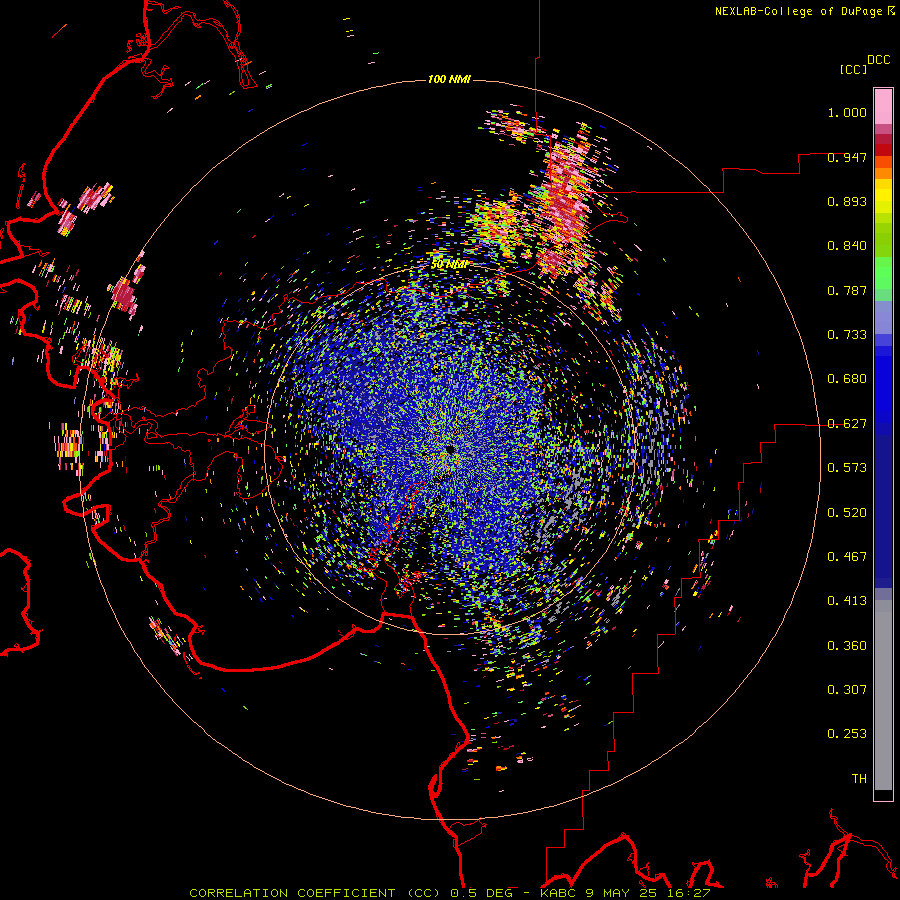Screen dimensions: 900x900
Task: Click the 1.000 scale value
Action: [847, 112]
